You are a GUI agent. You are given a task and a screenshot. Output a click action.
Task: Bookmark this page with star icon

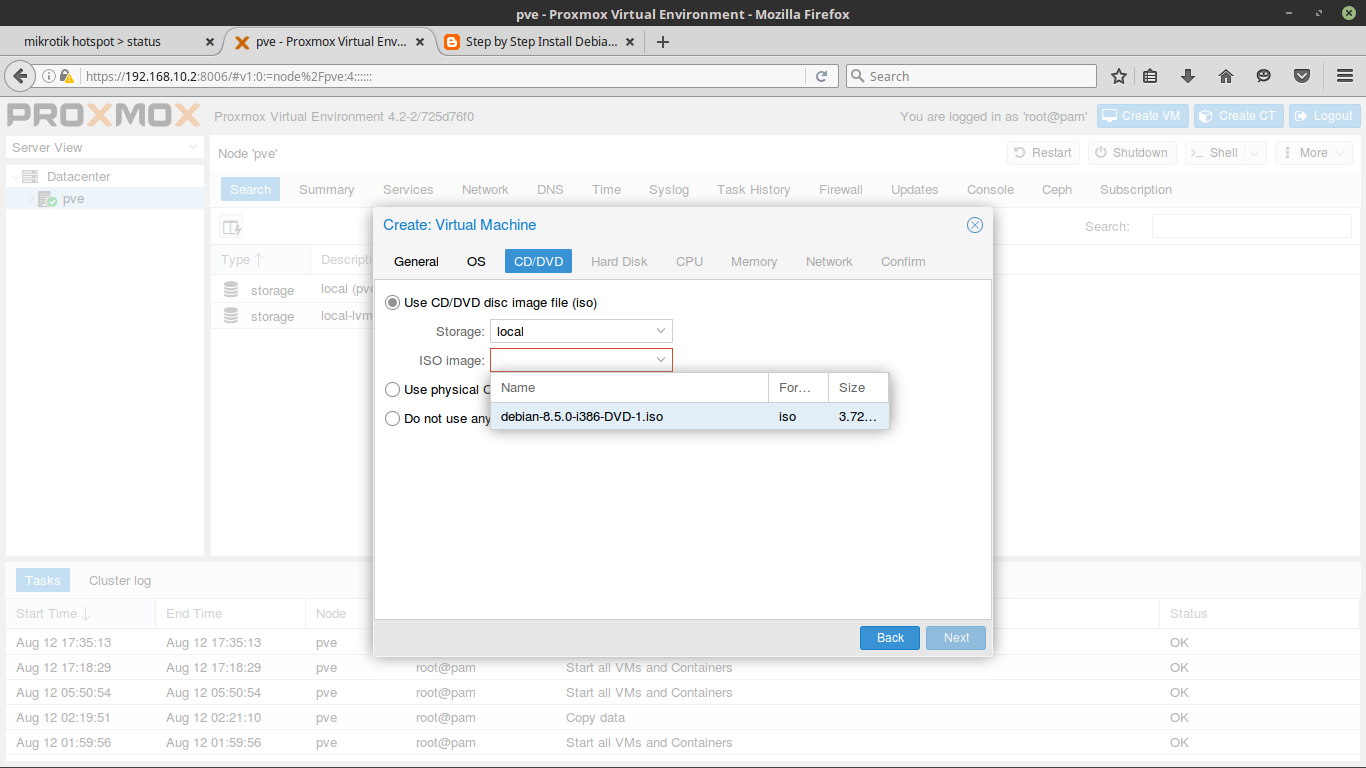[x=1119, y=76]
